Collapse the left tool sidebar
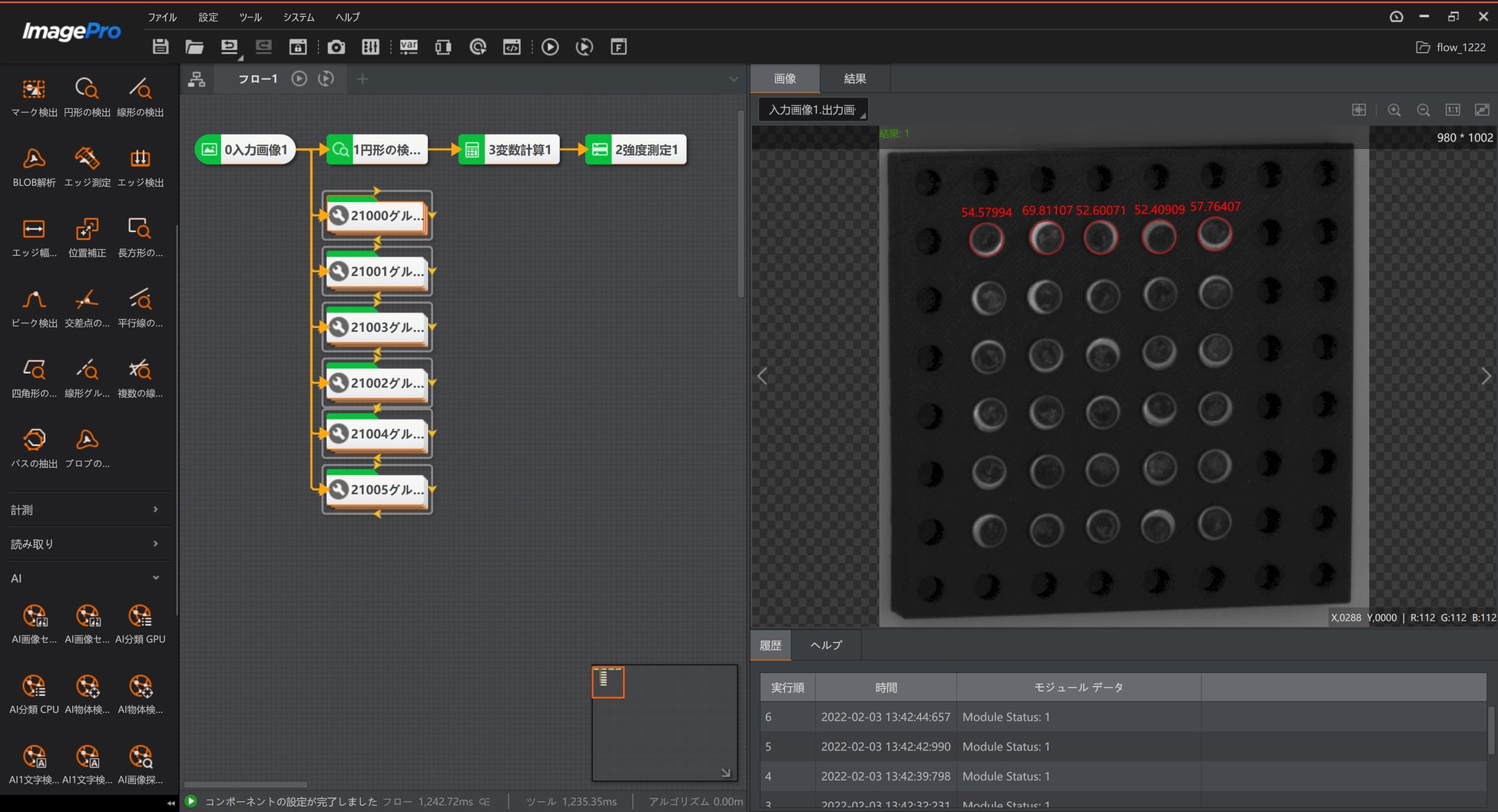 [171, 803]
